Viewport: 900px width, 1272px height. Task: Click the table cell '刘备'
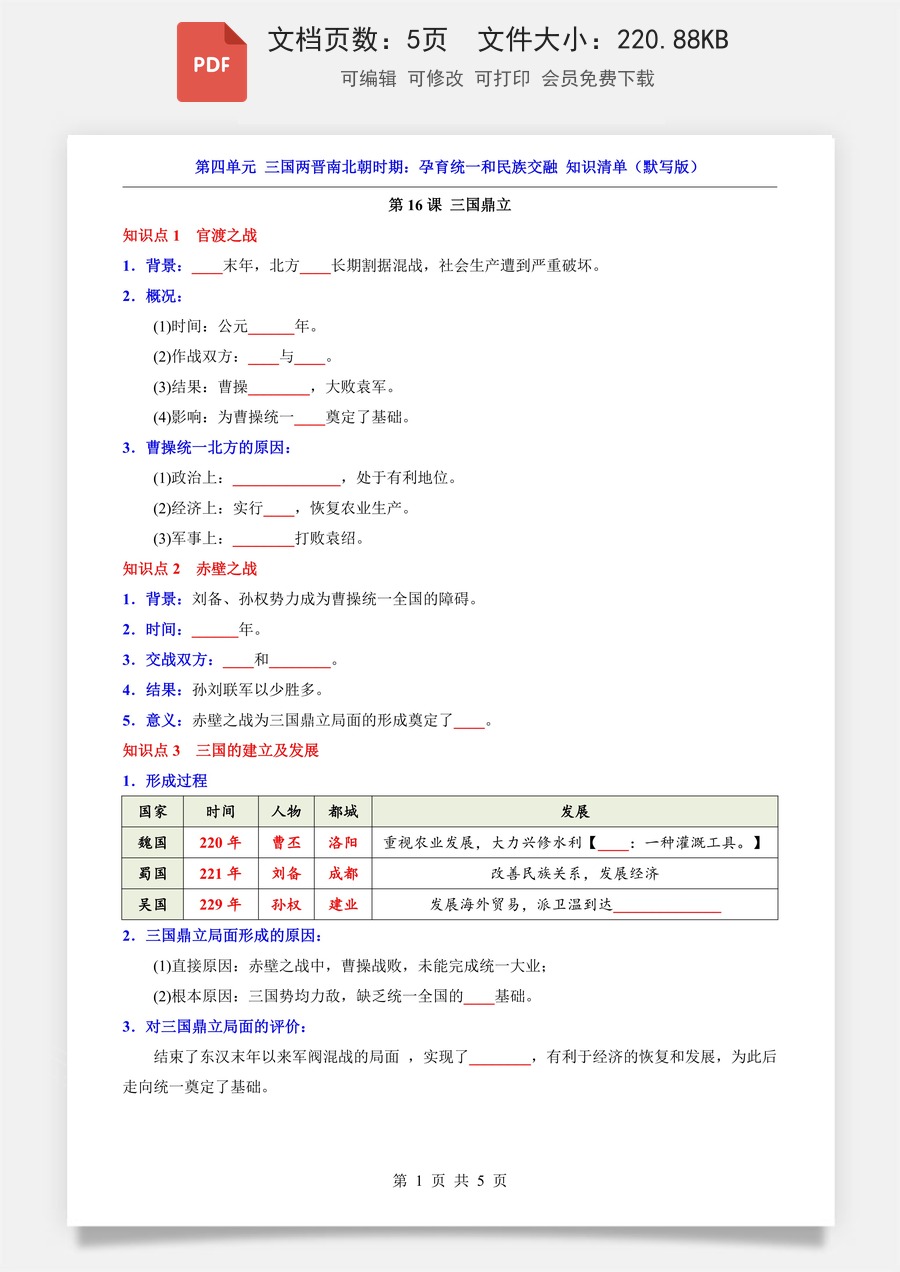[x=287, y=874]
